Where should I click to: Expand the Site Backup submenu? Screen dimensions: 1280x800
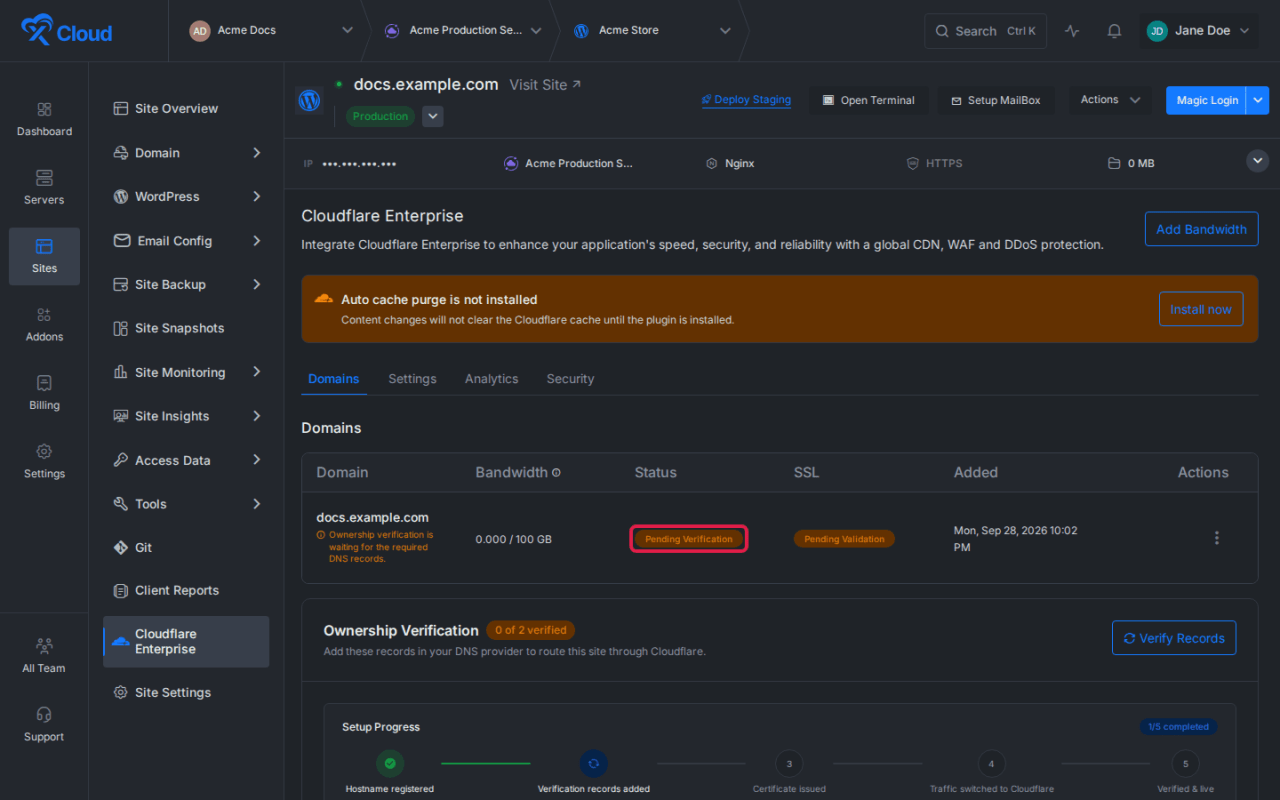pyautogui.click(x=257, y=285)
